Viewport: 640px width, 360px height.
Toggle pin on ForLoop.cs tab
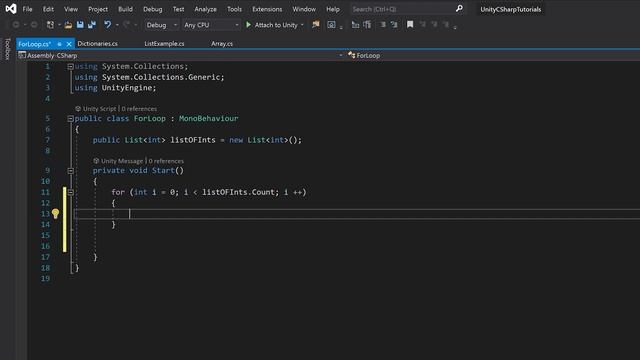pyautogui.click(x=60, y=44)
